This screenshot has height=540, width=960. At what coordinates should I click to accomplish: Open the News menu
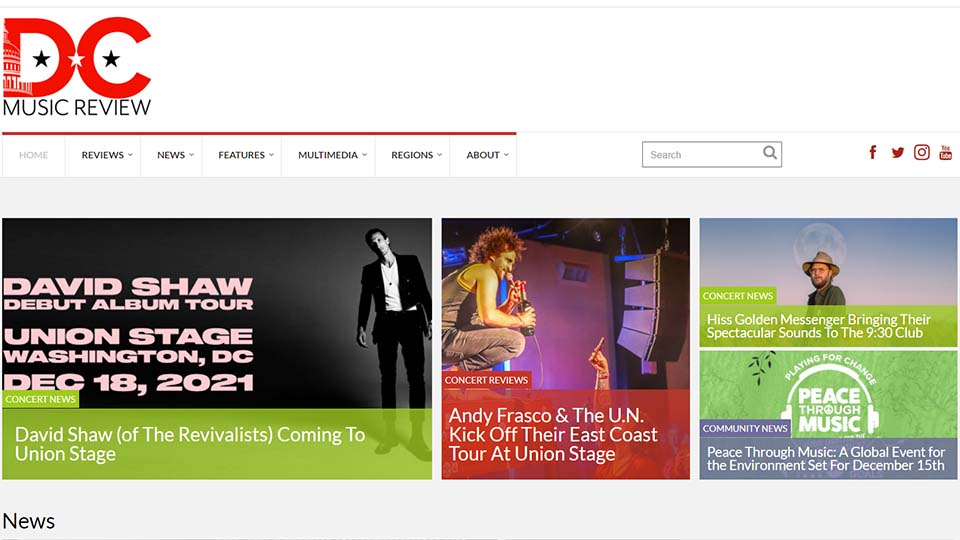click(x=171, y=156)
